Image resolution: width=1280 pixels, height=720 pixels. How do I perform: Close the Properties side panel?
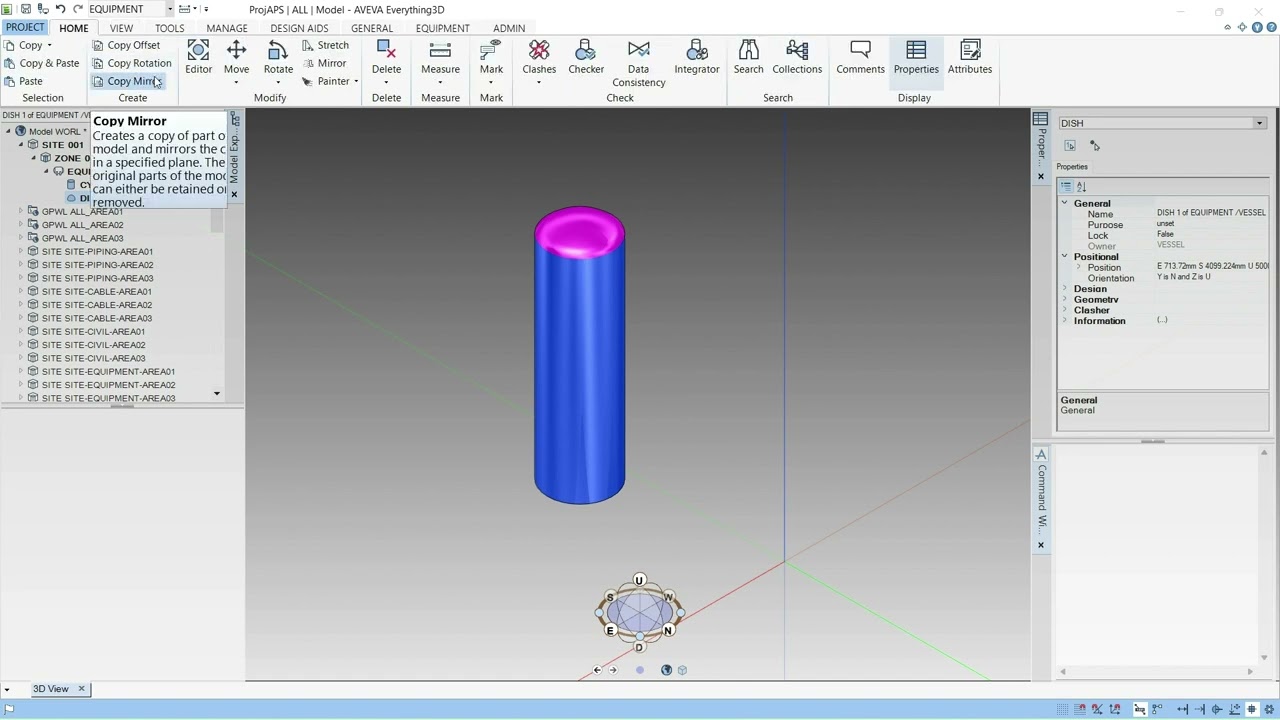pos(1040,177)
